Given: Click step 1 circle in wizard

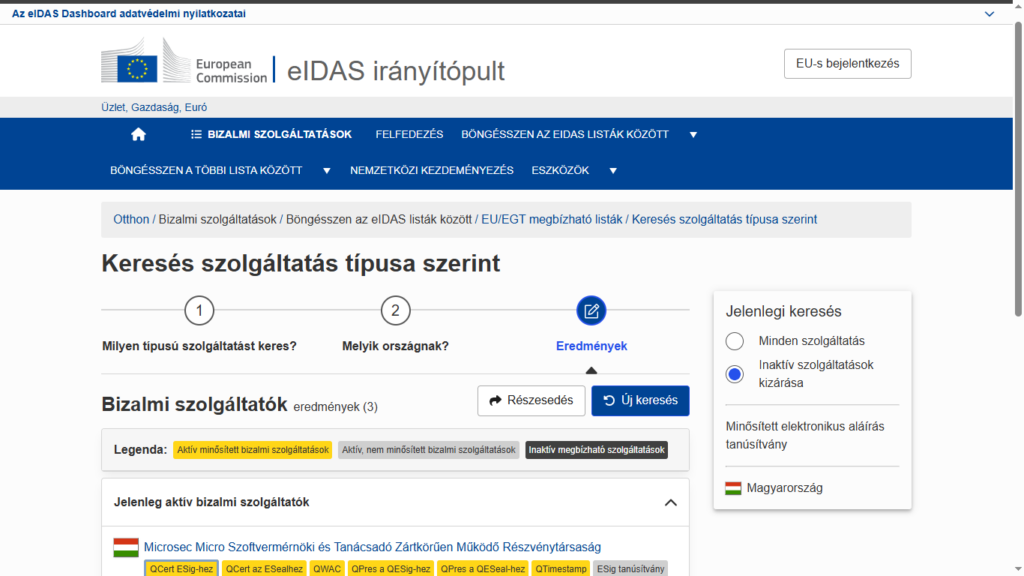Looking at the screenshot, I should [199, 311].
